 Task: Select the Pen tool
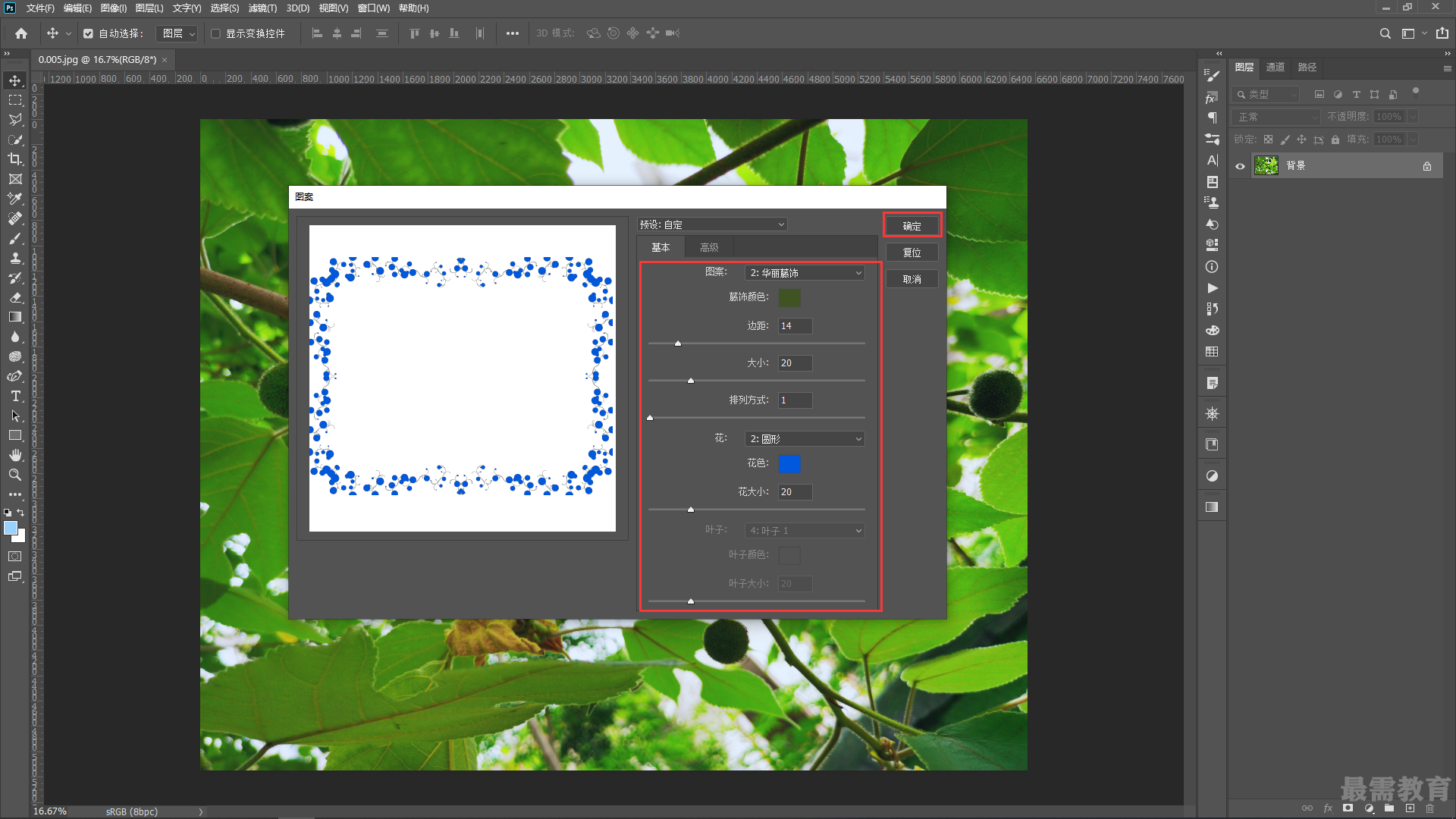(15, 376)
